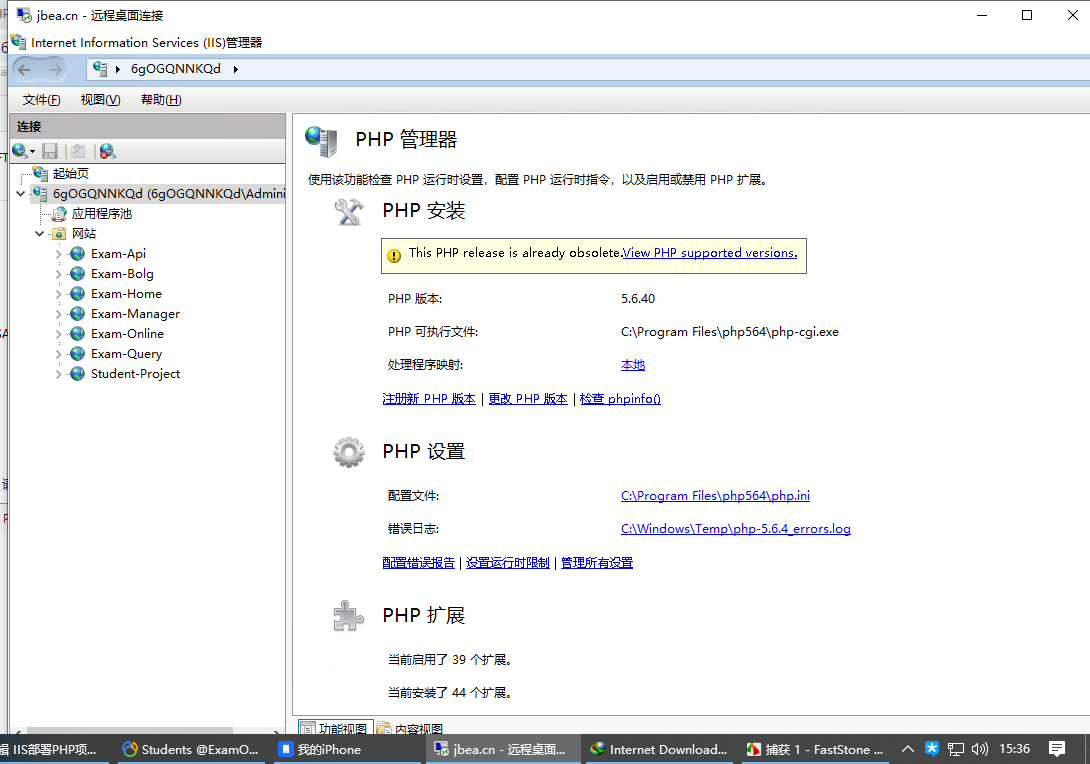Open the 帮助(H) menu

tap(161, 99)
